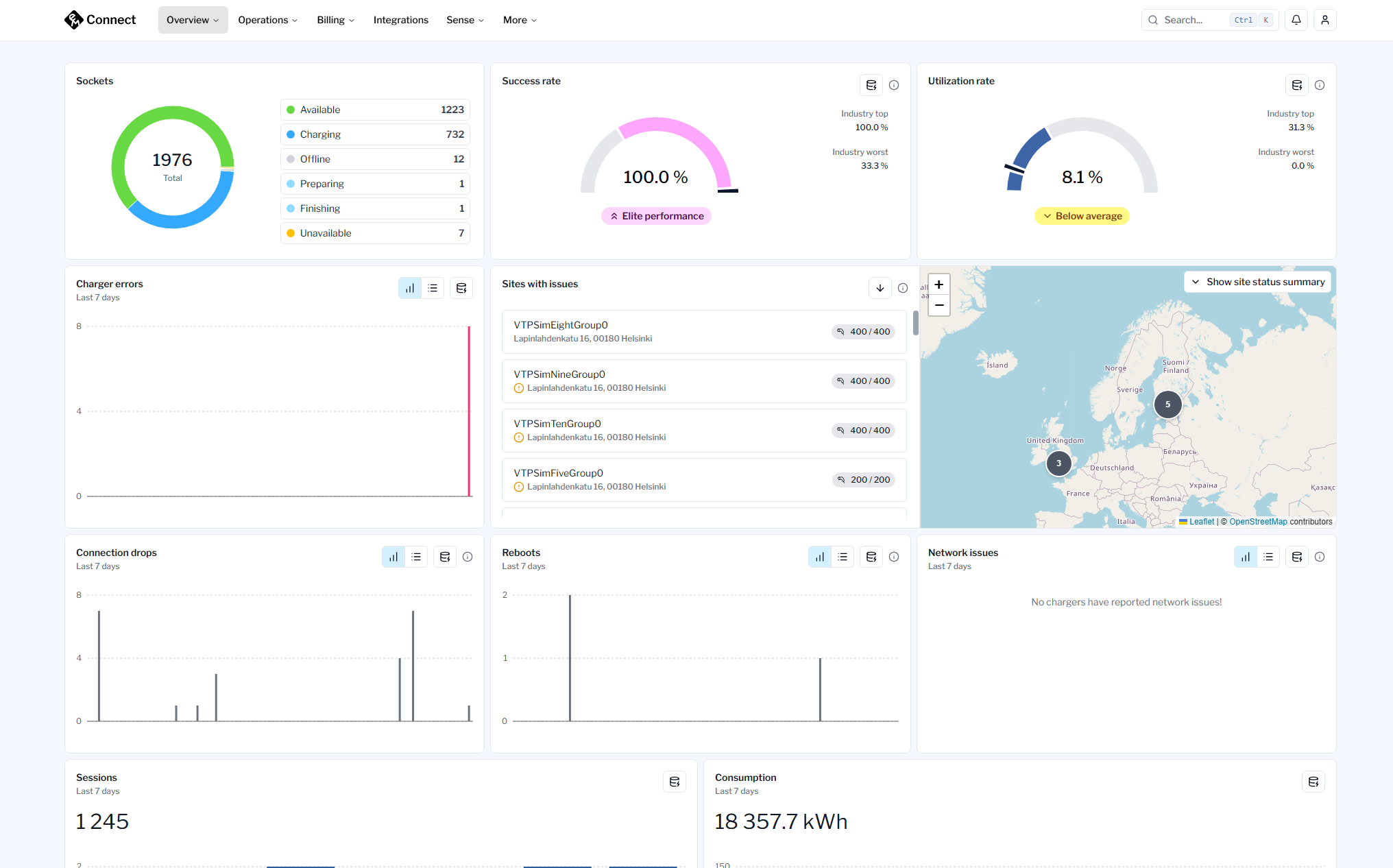Expand the Operations menu dropdown
Screen dimensions: 1393x868
pyautogui.click(x=267, y=20)
